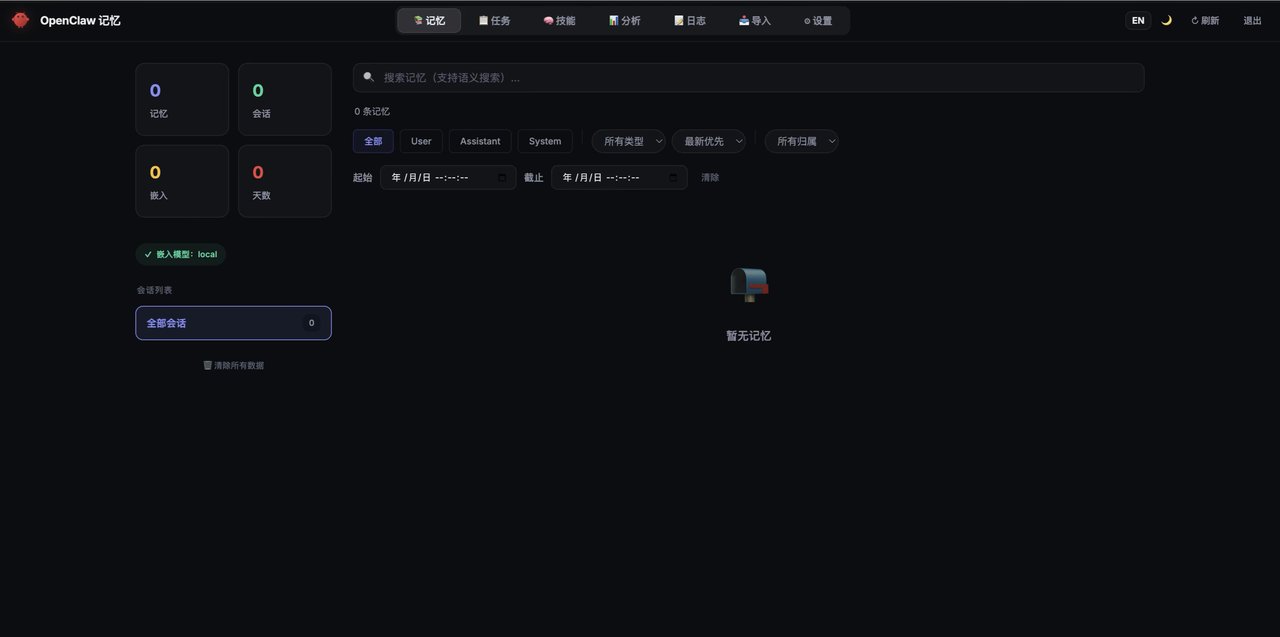Click the 会话 count stat card

285,99
